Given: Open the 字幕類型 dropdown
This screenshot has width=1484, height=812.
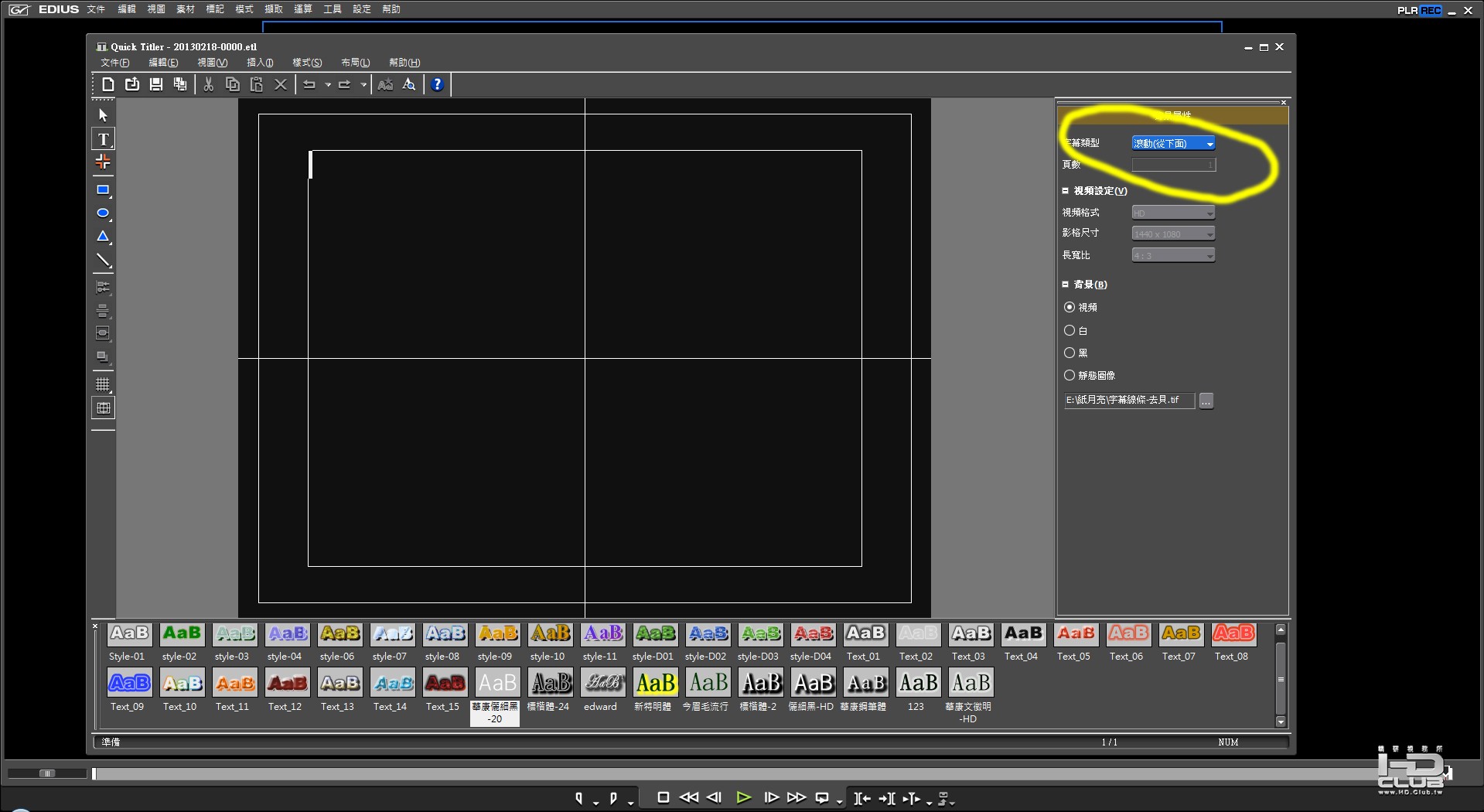Looking at the screenshot, I should pos(1173,143).
